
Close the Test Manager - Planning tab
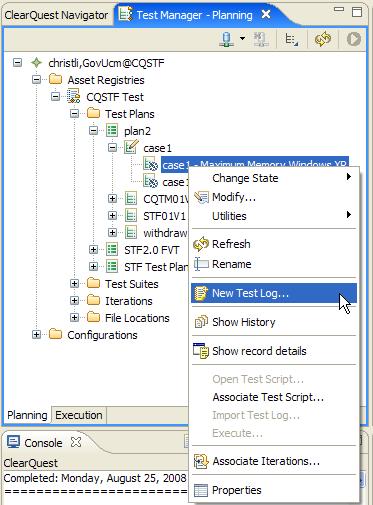(266, 15)
